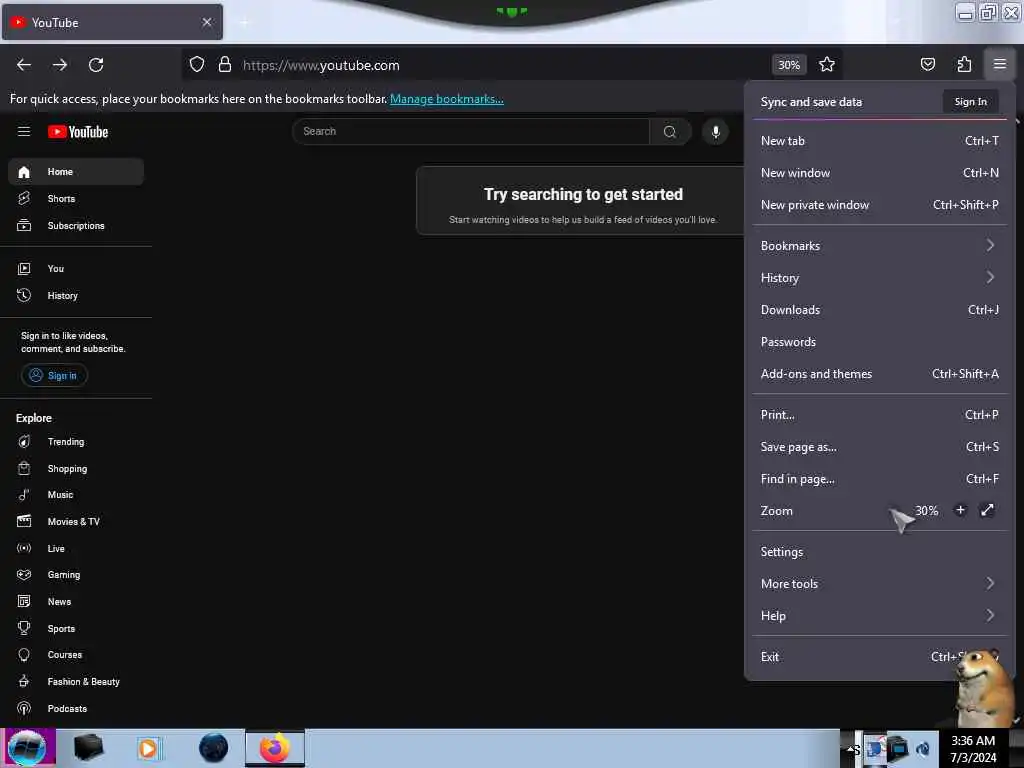Open Movies & TV in Explore
The image size is (1024, 768).
pos(76,522)
